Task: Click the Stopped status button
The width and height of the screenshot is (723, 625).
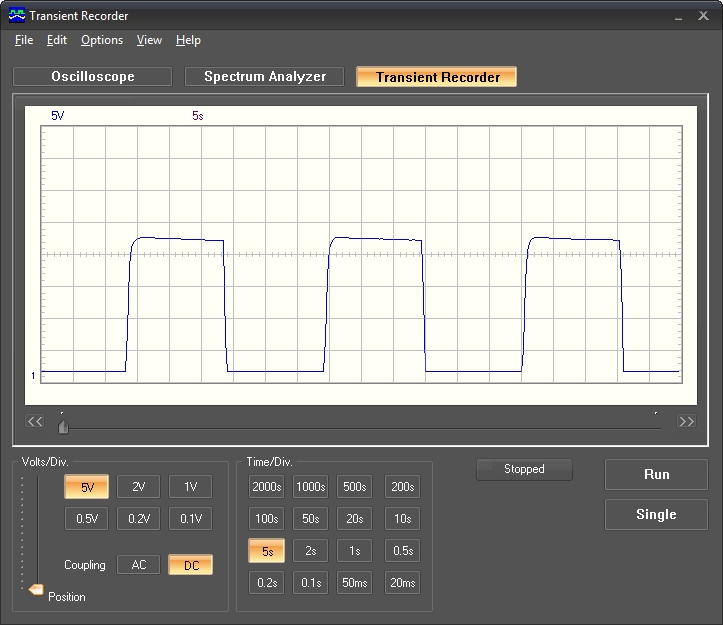Action: point(524,469)
